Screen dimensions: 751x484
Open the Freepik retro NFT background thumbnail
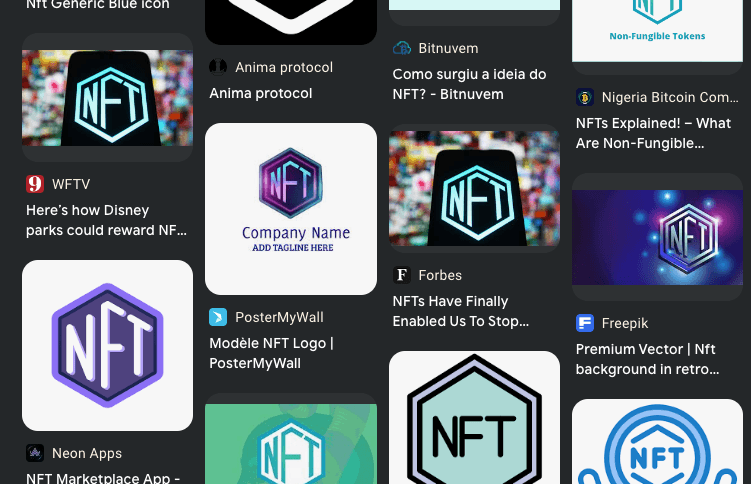click(x=657, y=237)
